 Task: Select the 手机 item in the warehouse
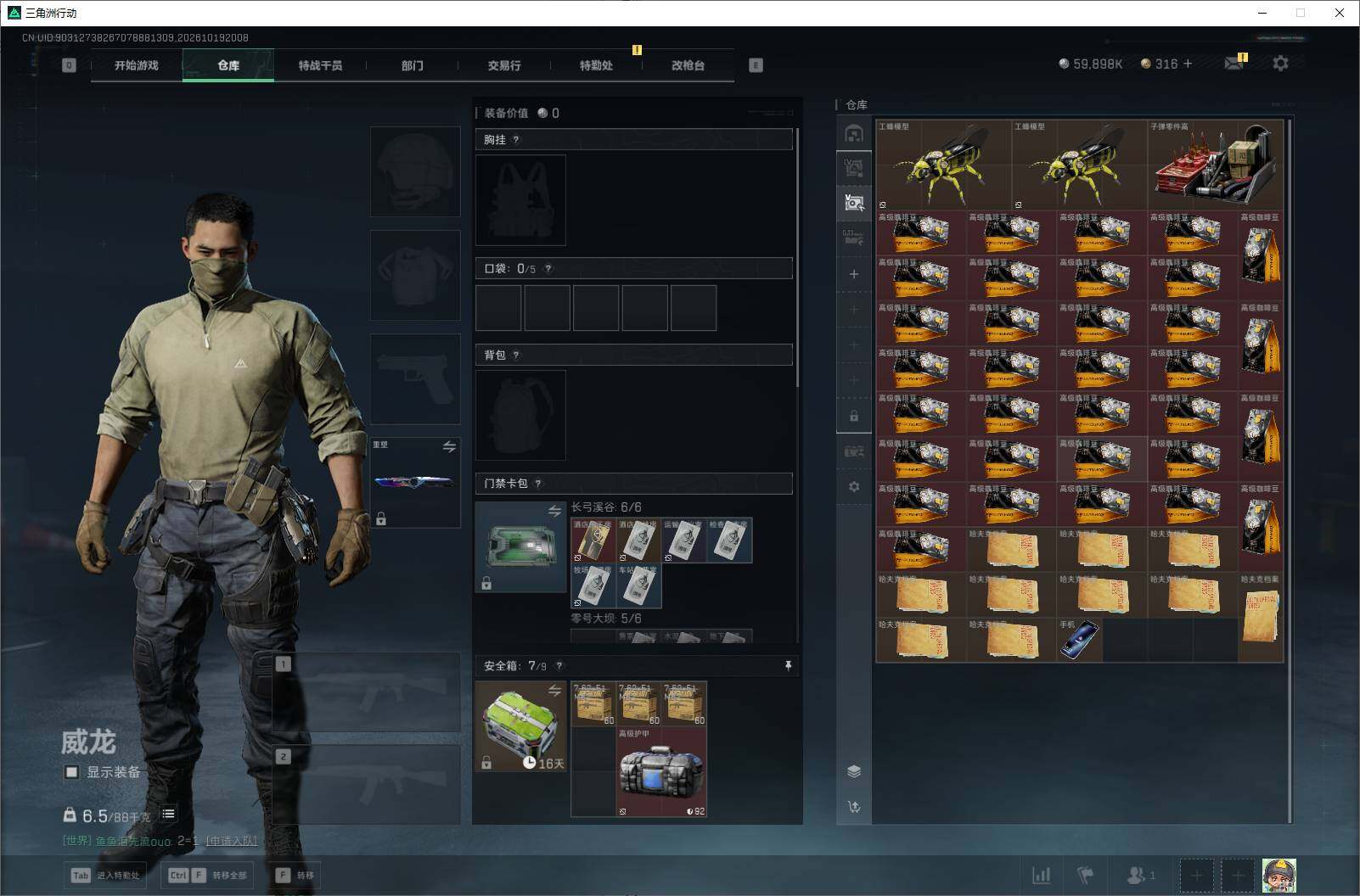1079,640
